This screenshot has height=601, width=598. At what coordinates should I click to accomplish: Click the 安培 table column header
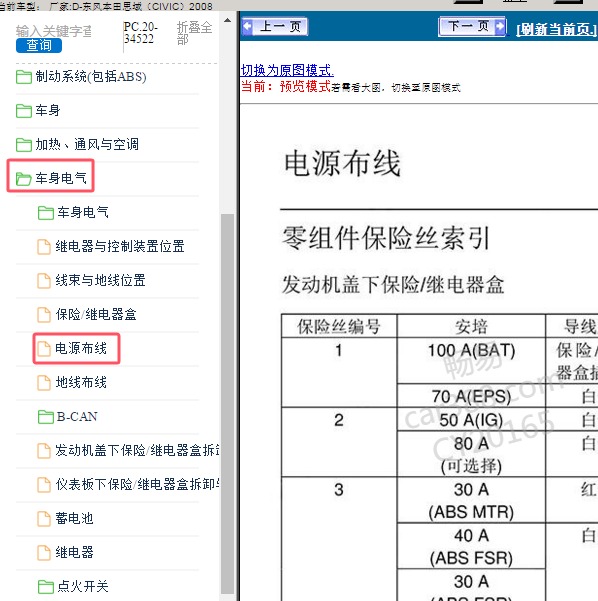tap(472, 327)
